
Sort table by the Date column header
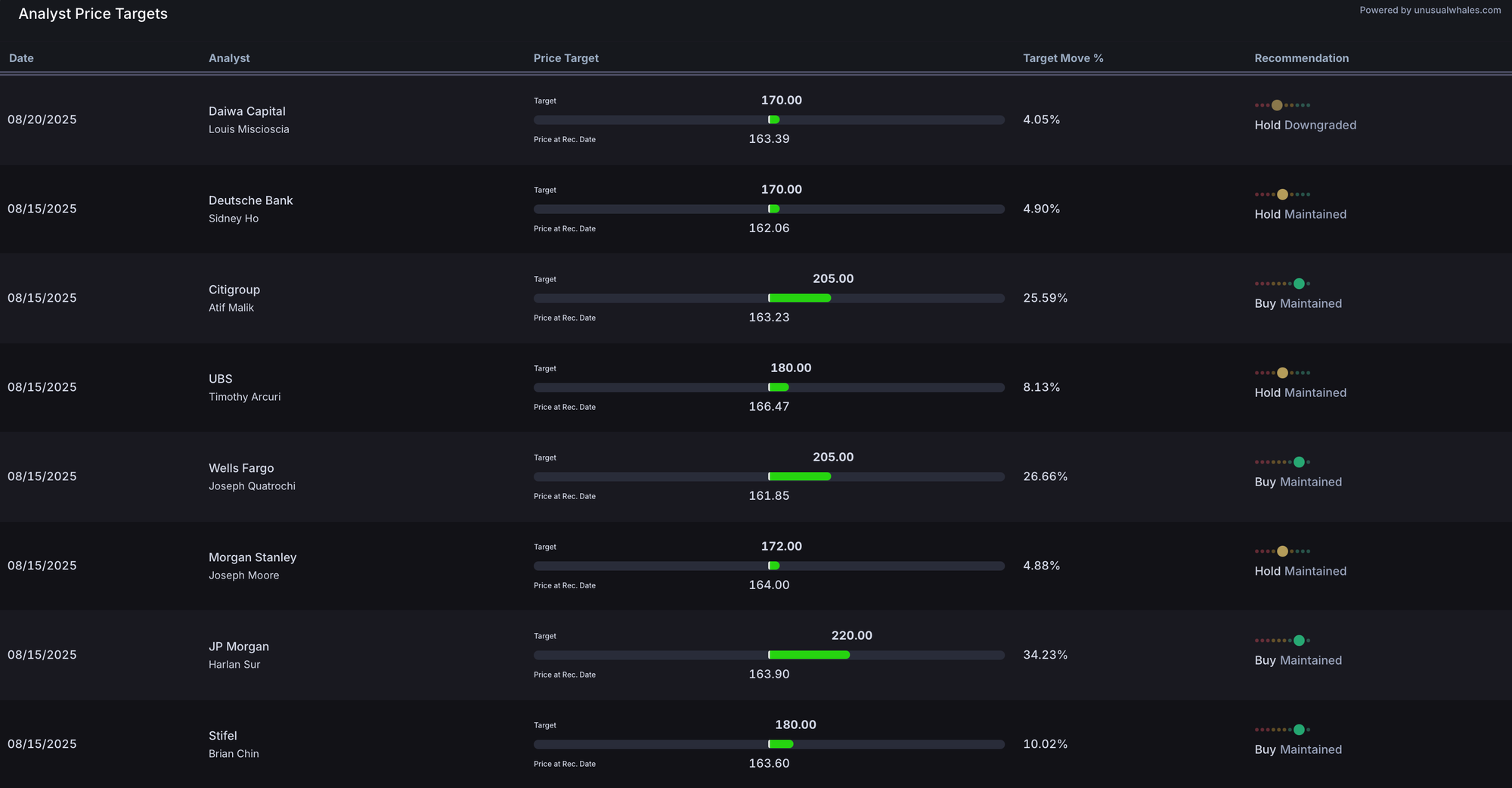click(x=21, y=58)
